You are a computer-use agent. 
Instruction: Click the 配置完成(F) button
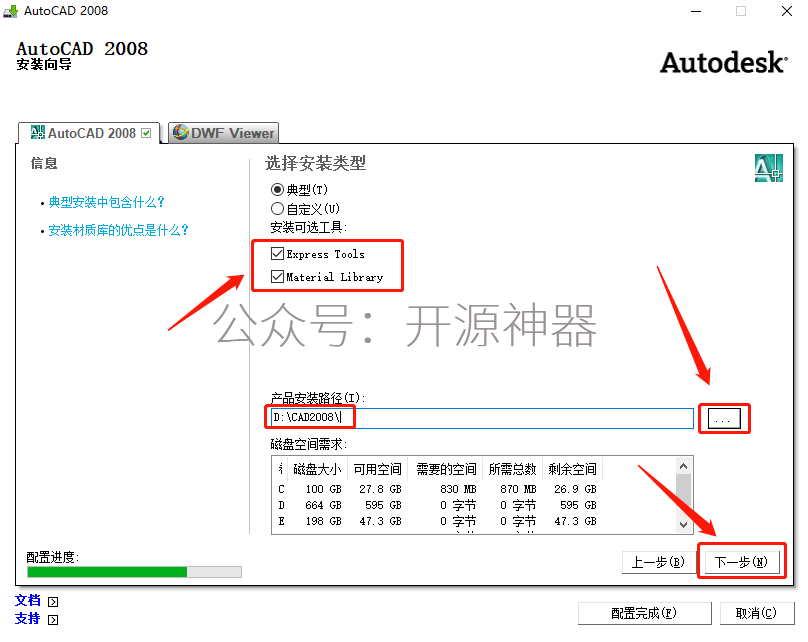pyautogui.click(x=644, y=613)
